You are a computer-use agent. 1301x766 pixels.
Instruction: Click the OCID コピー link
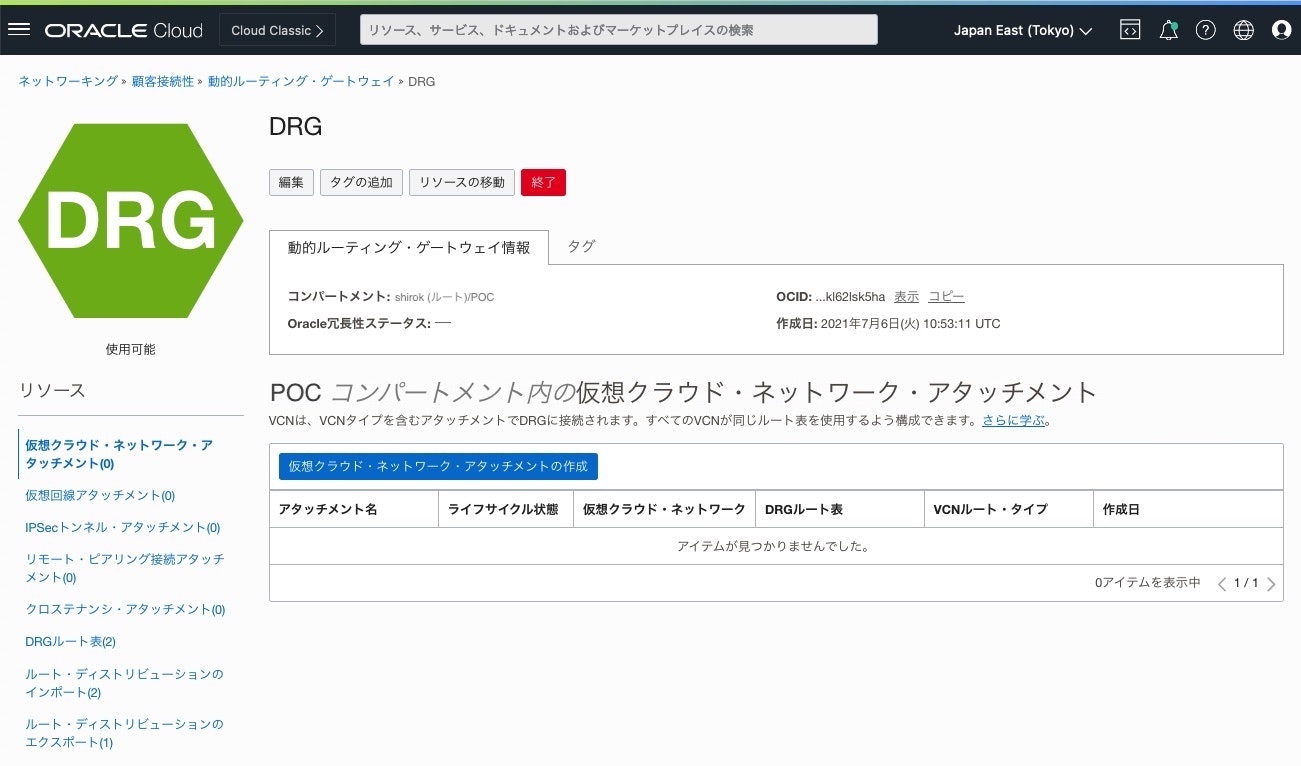click(x=946, y=297)
